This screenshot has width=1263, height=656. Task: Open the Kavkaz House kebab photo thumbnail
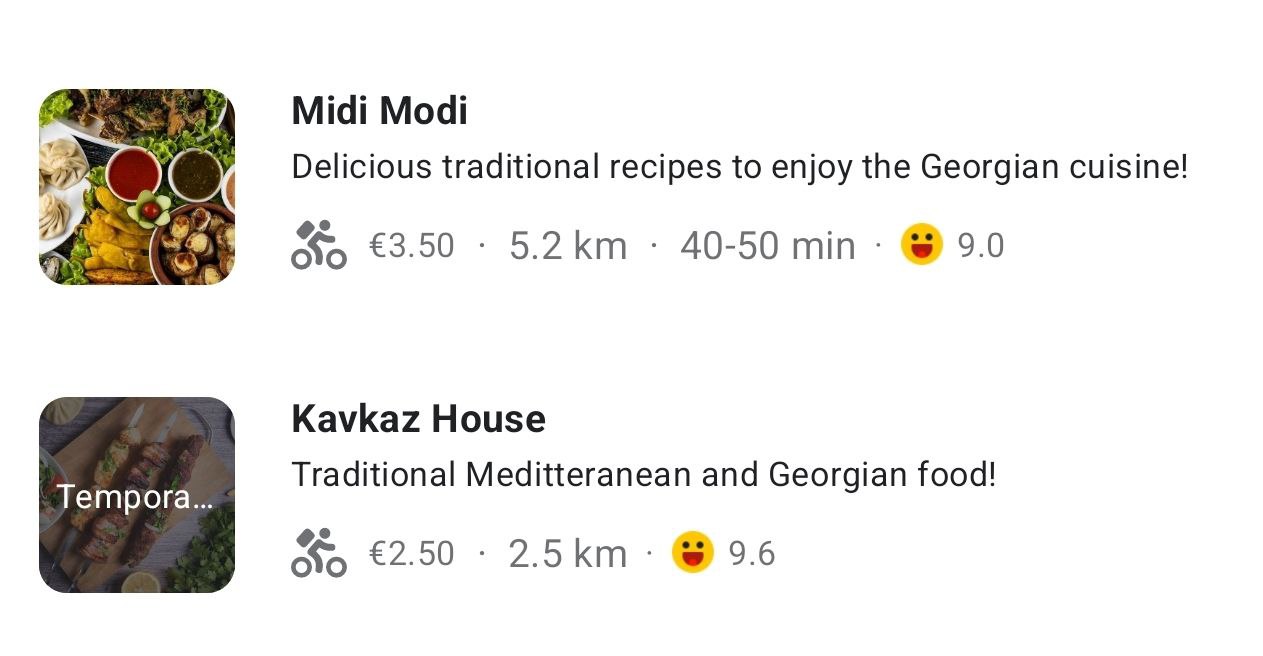tap(137, 495)
